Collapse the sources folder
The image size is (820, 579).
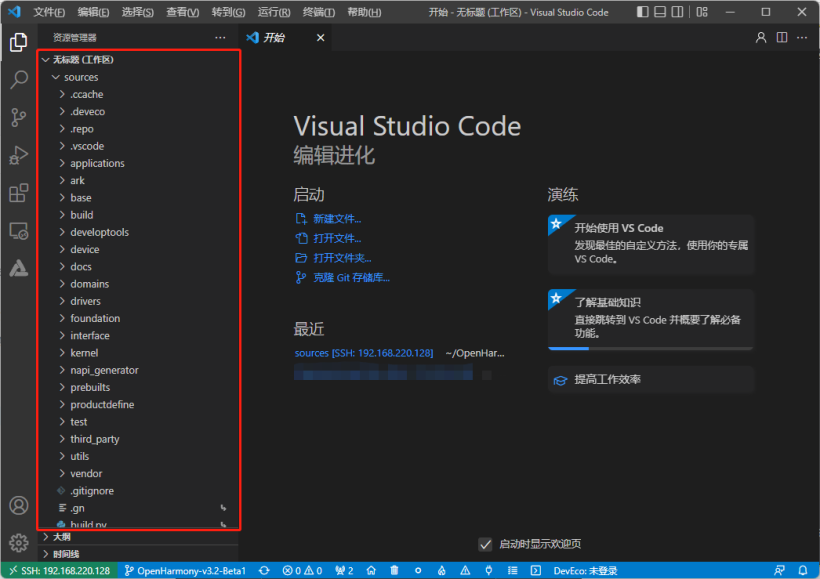click(80, 77)
